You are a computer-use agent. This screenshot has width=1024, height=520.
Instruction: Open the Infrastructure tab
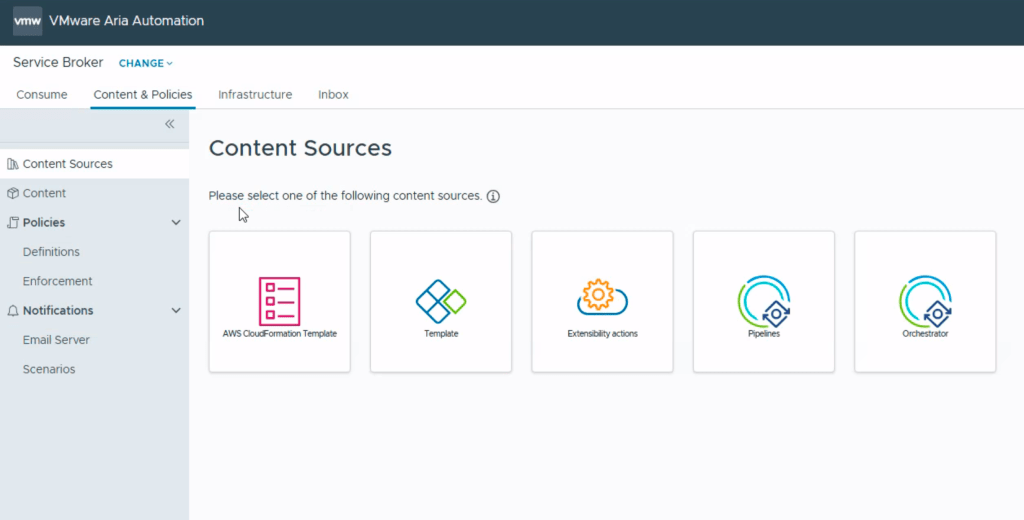[255, 95]
